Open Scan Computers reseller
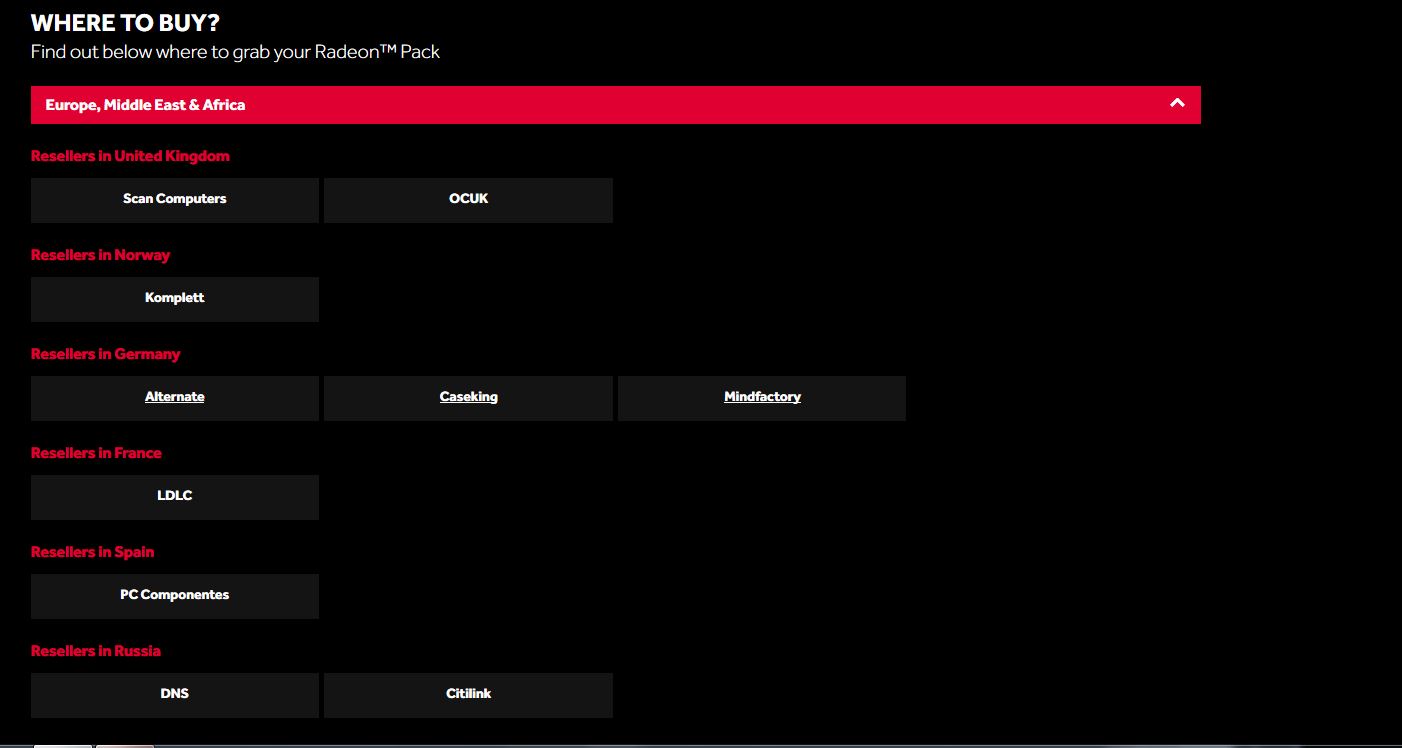1402x748 pixels. click(x=175, y=200)
